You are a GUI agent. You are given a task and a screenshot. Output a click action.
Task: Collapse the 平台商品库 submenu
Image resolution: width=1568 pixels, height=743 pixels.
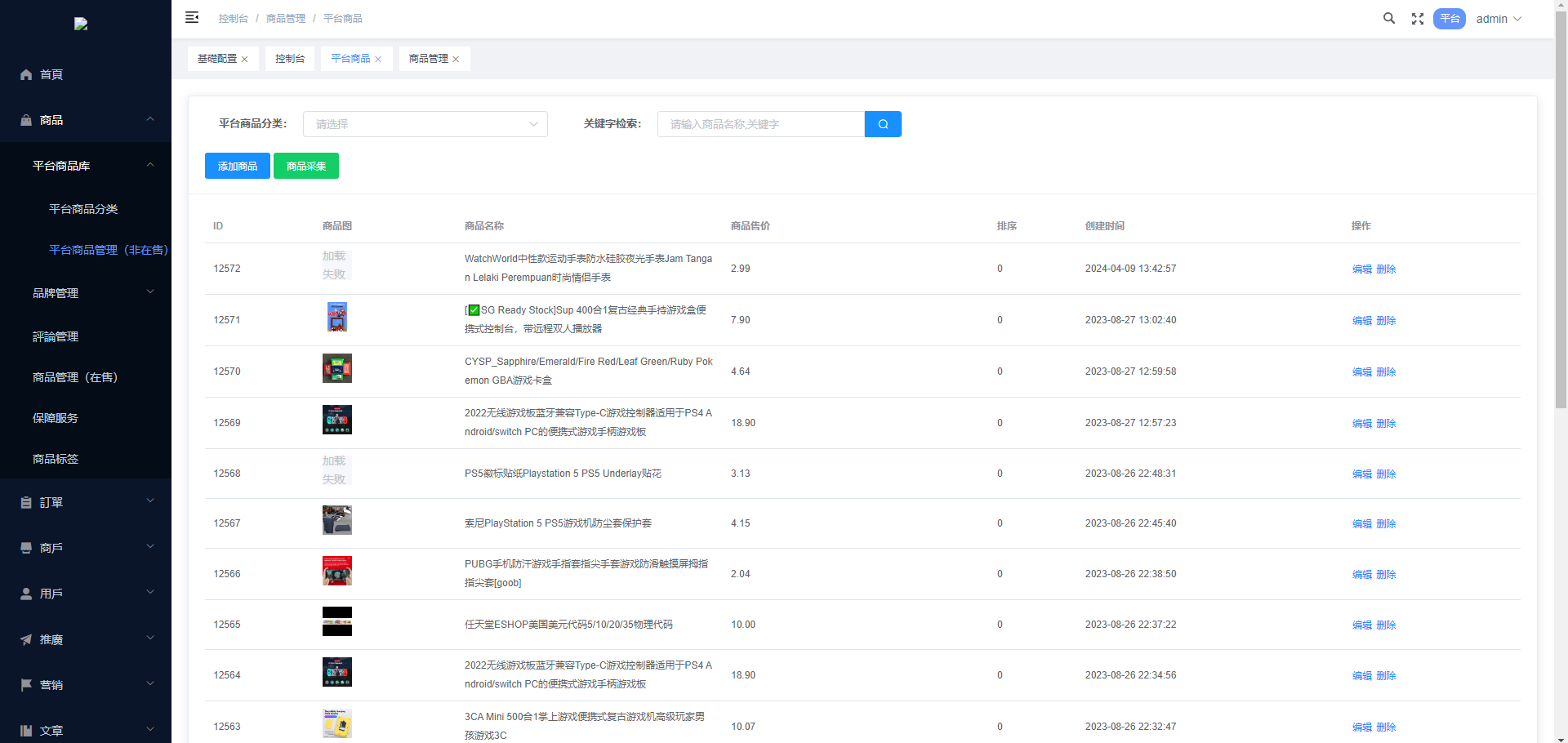86,166
